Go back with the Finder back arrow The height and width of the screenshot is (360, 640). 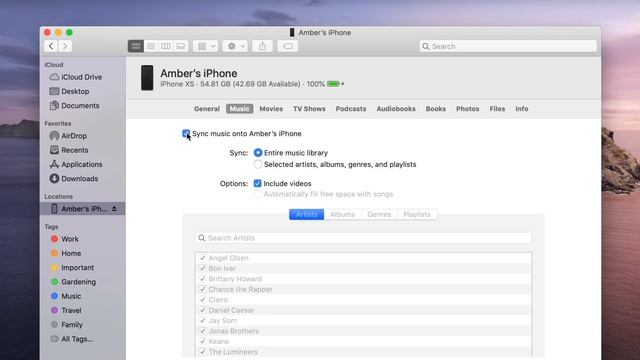pos(51,46)
